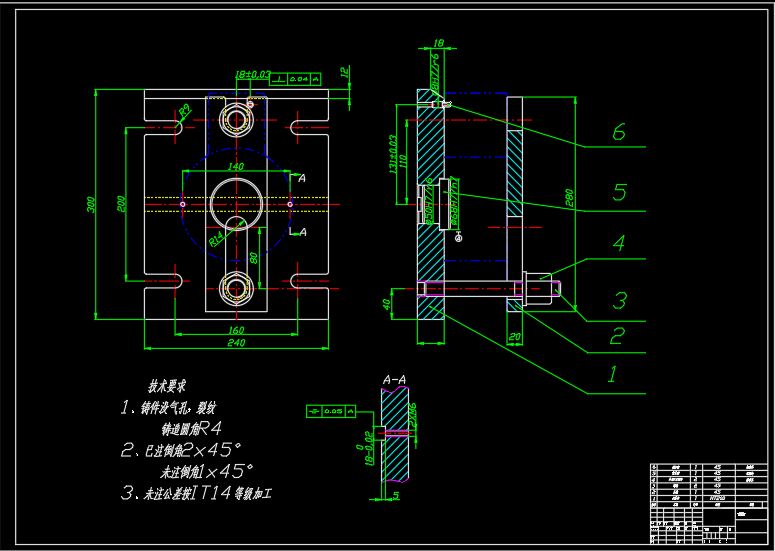Image resolution: width=775 pixels, height=551 pixels.
Task: Select the 40 dimension in side view
Action: click(x=387, y=303)
